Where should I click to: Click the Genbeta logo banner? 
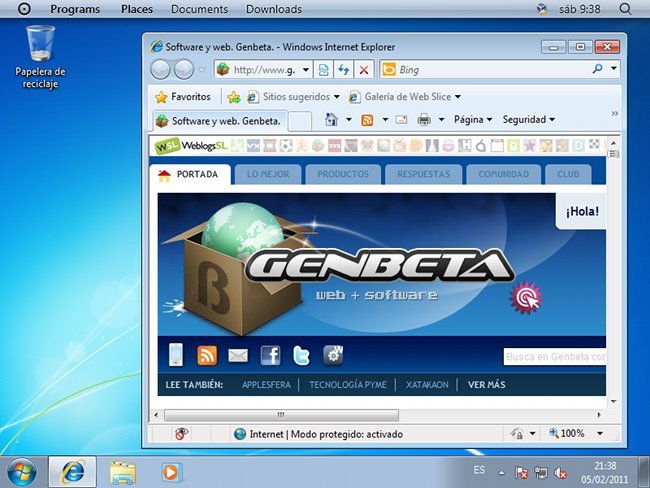(381, 265)
